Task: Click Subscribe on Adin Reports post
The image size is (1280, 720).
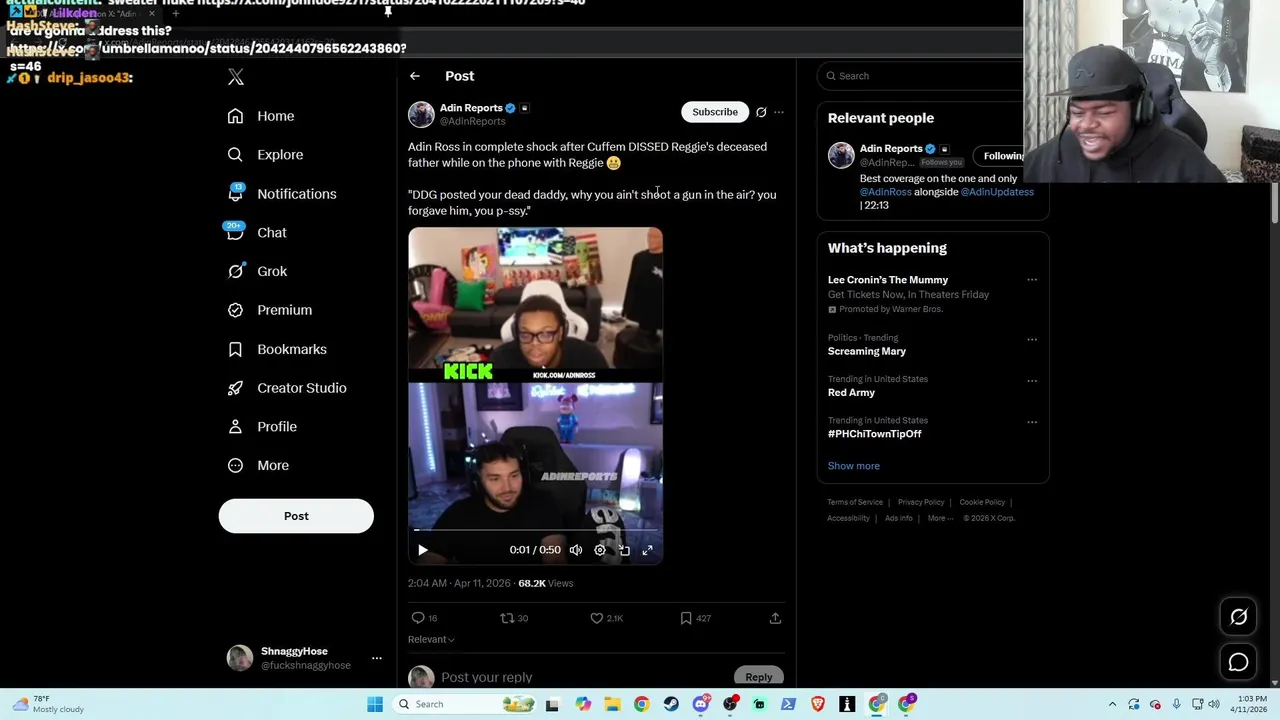Action: (715, 112)
